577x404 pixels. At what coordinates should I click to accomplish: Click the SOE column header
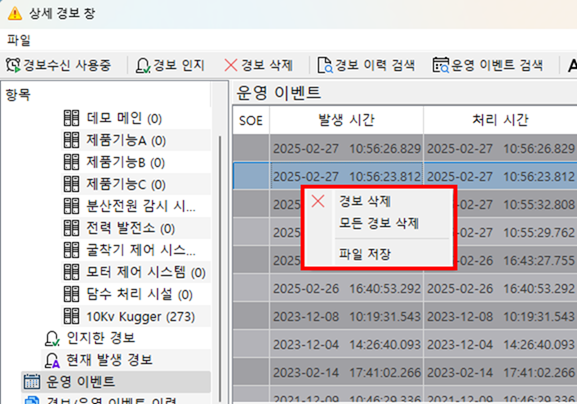[251, 120]
